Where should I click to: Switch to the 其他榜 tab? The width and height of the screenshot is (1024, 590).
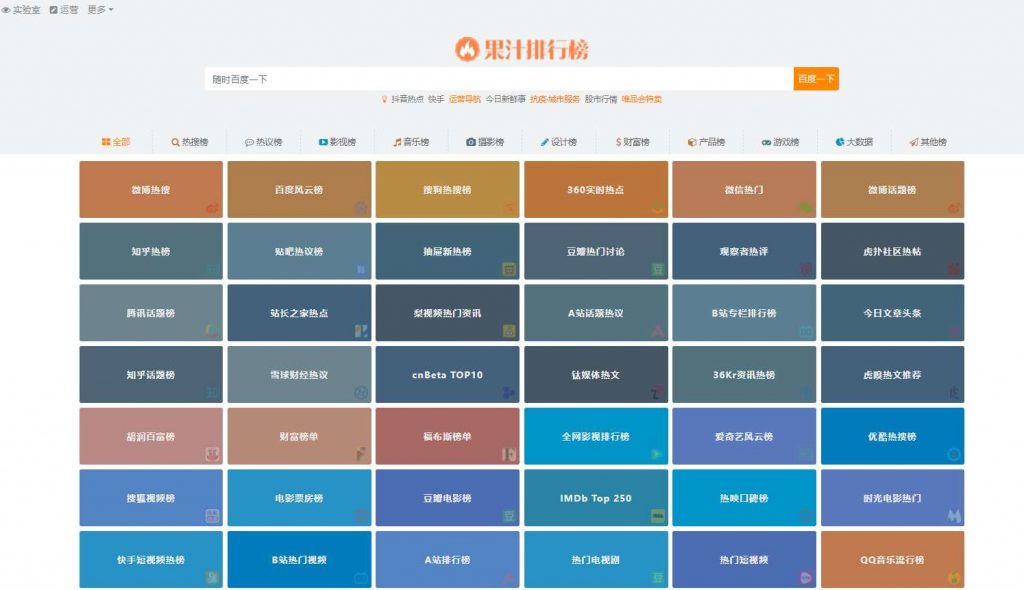[928, 142]
